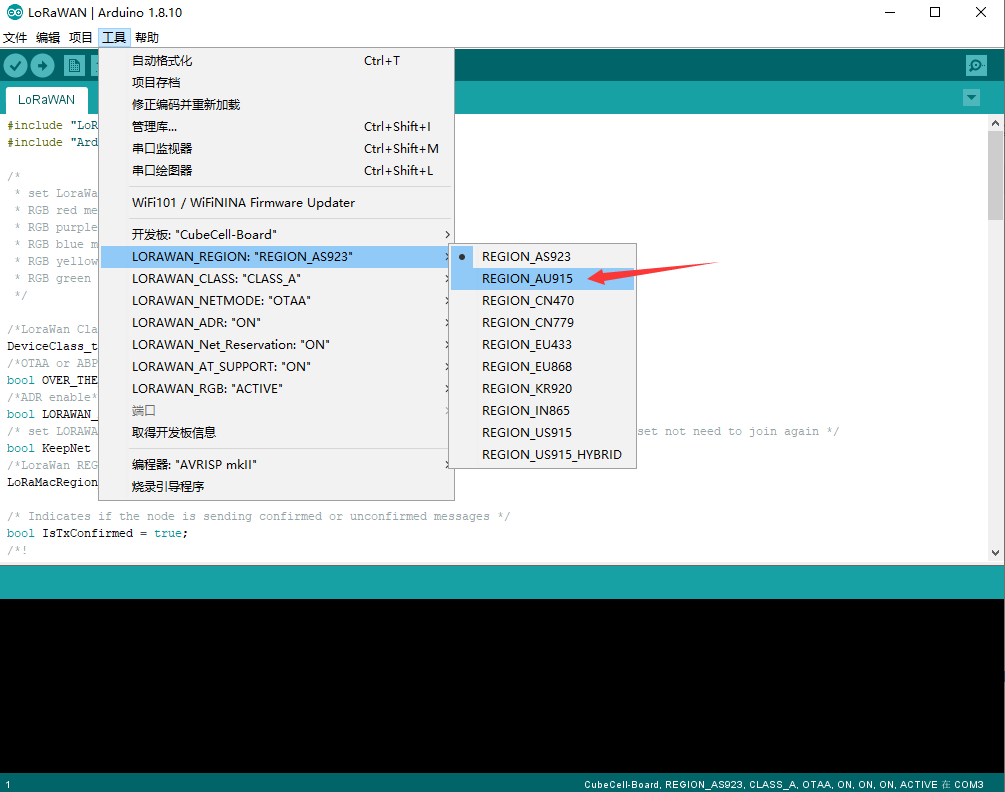The width and height of the screenshot is (1005, 792).
Task: Click the New sketch toolbar icon
Action: [x=74, y=65]
